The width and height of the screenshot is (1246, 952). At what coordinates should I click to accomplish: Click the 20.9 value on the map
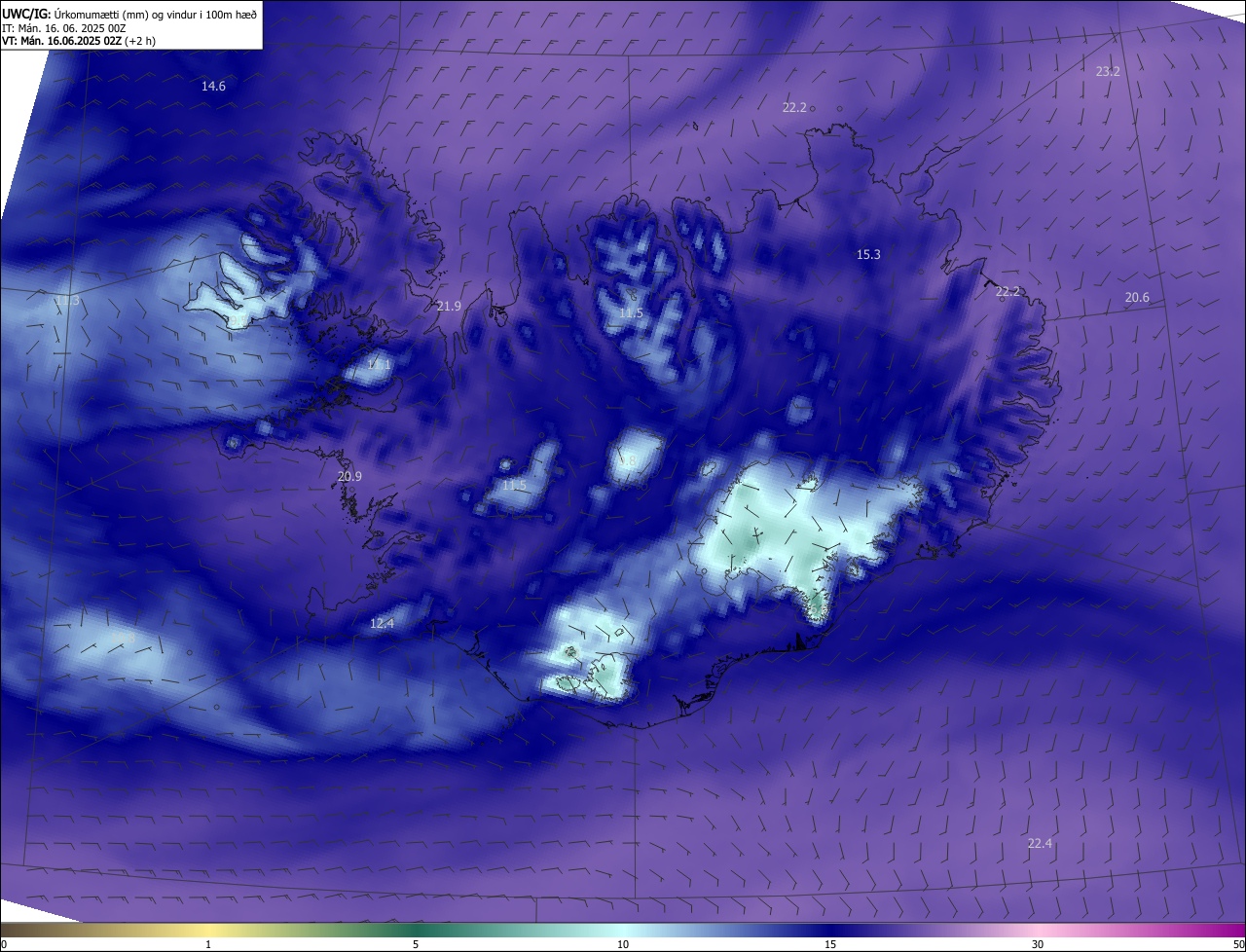[x=349, y=477]
